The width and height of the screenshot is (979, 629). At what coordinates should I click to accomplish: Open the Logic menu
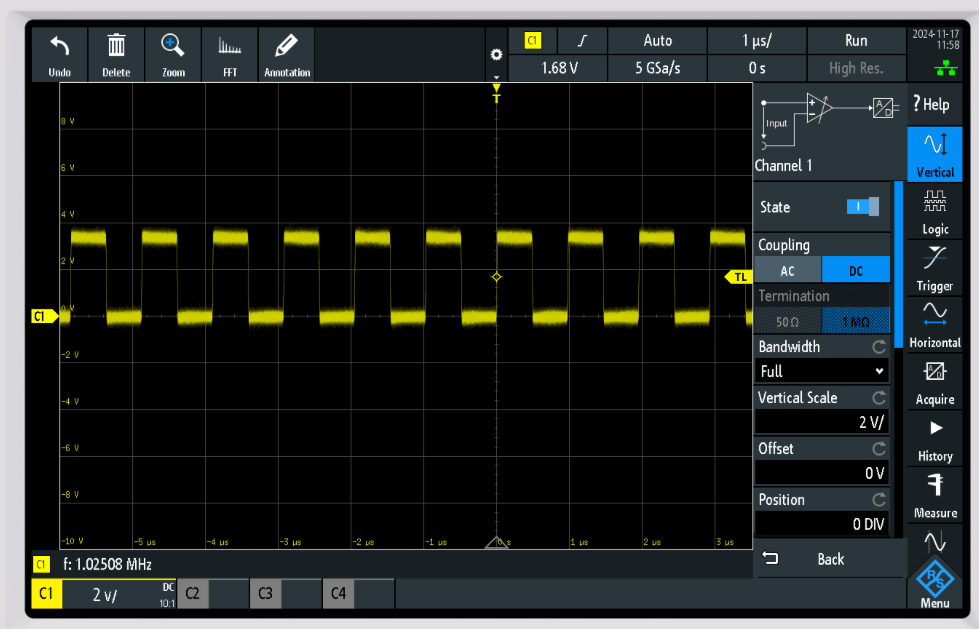coord(935,212)
